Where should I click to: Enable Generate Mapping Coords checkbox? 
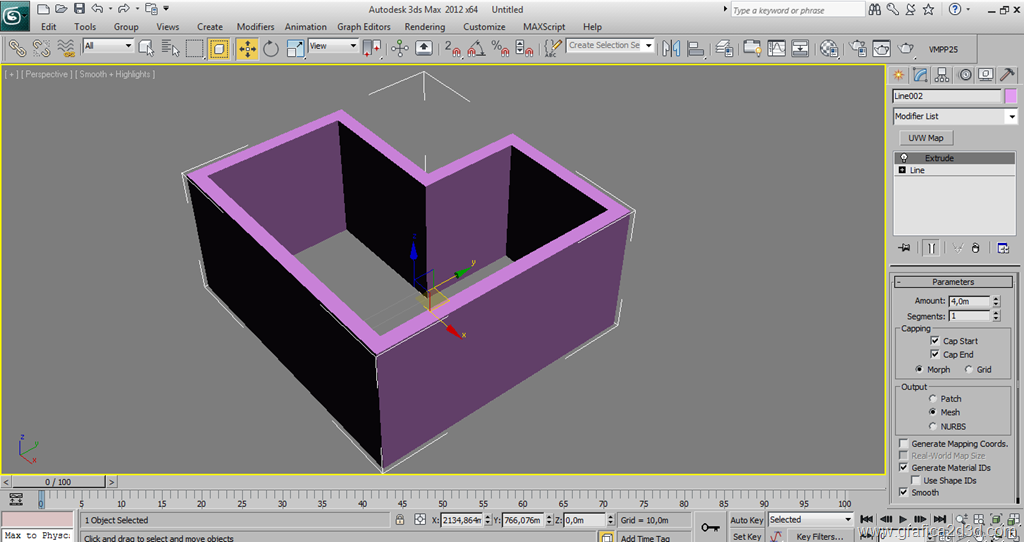pos(904,444)
